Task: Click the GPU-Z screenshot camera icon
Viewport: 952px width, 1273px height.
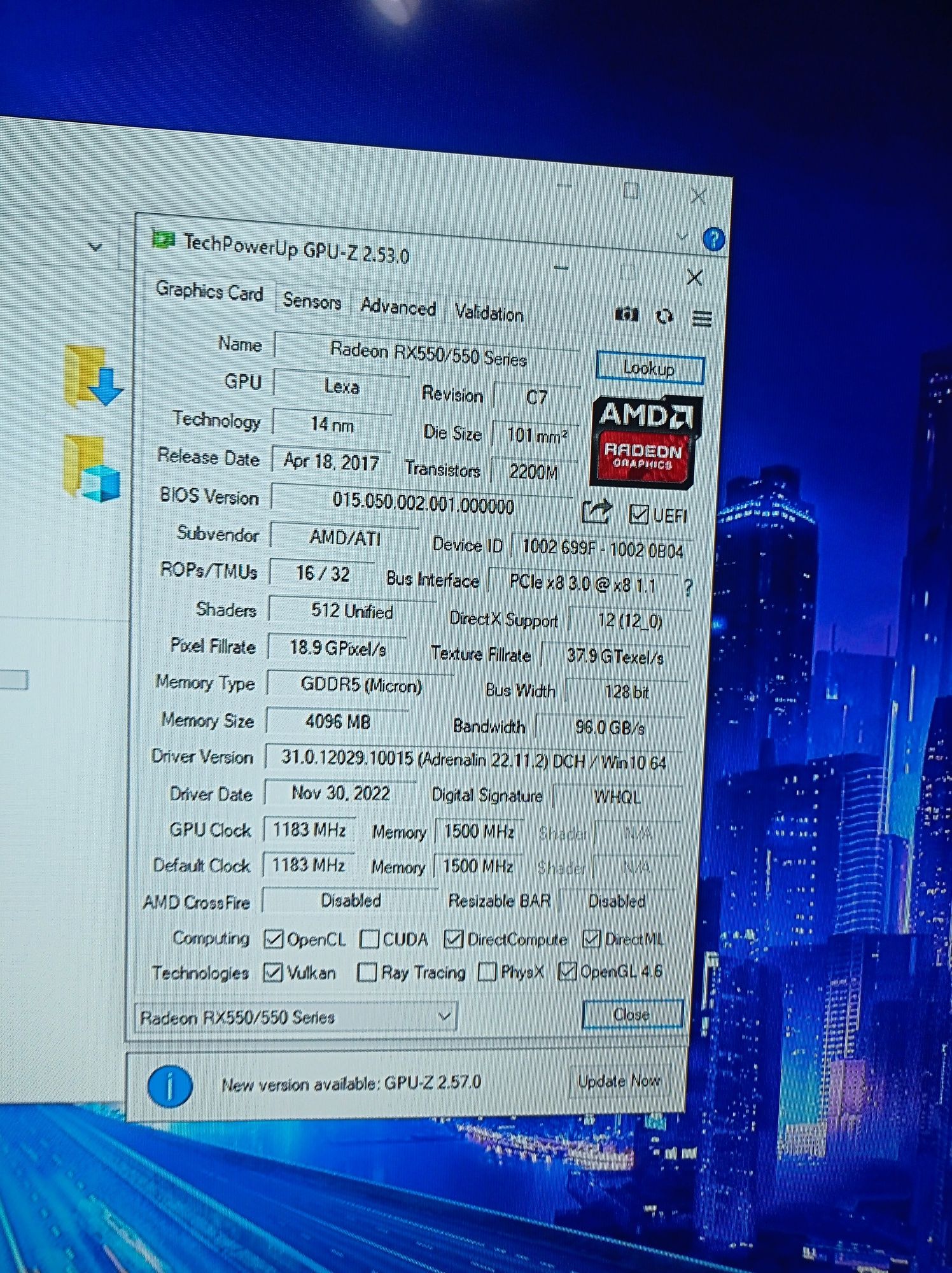Action: point(627,314)
